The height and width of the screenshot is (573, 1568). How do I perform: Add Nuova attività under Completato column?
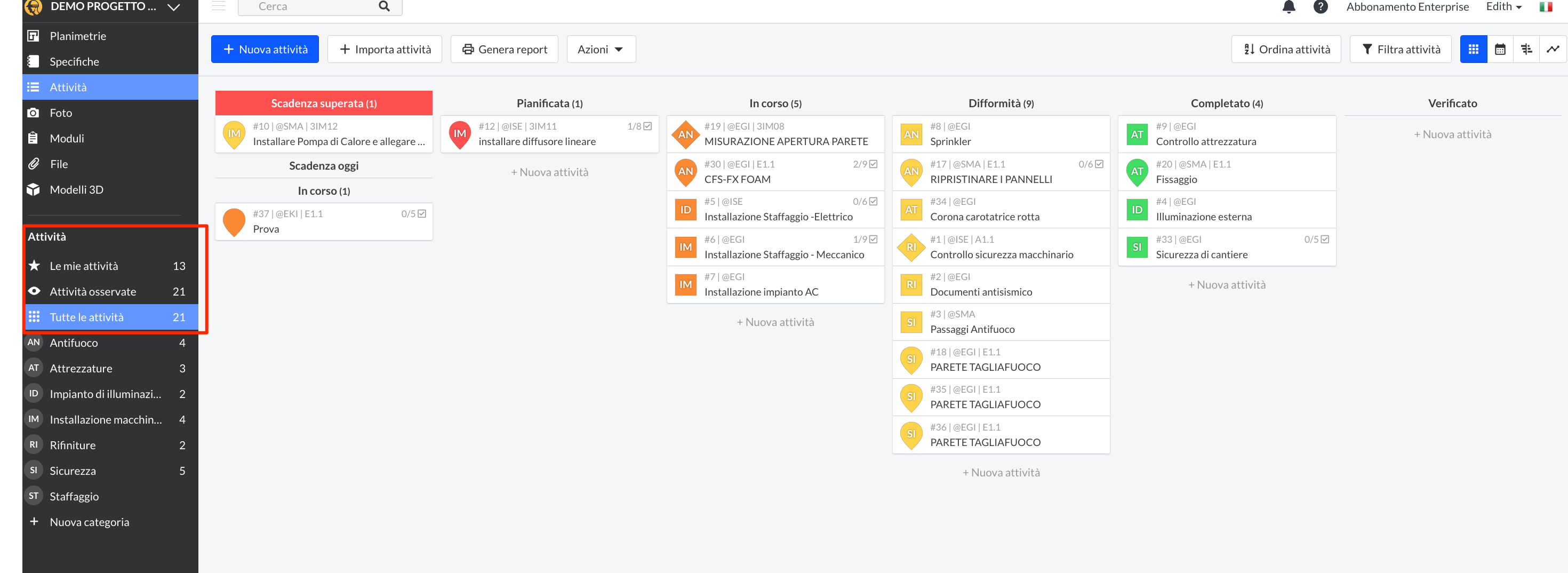coord(1227,285)
